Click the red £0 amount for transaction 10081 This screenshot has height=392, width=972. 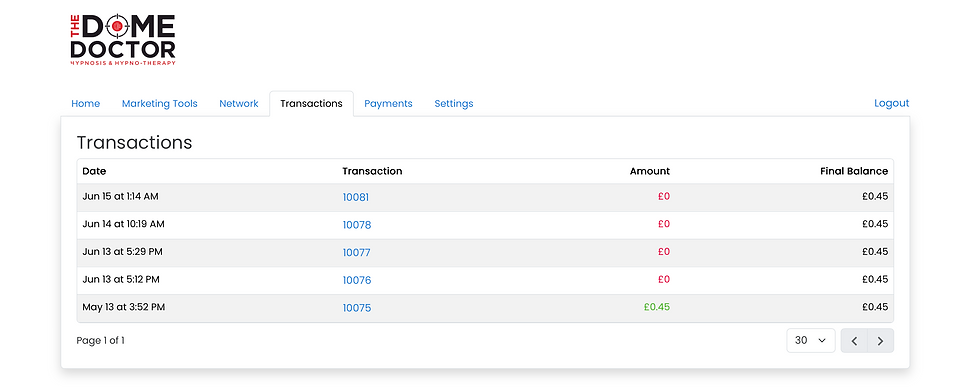(x=664, y=196)
